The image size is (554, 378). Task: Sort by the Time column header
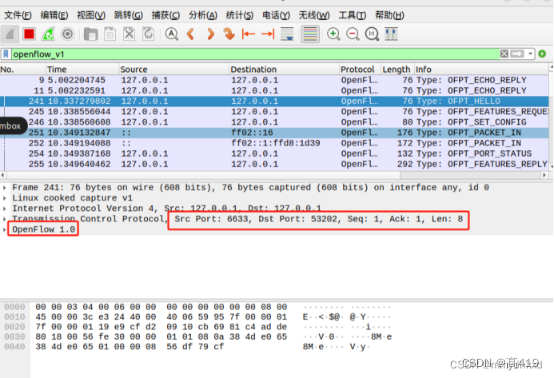[82, 69]
